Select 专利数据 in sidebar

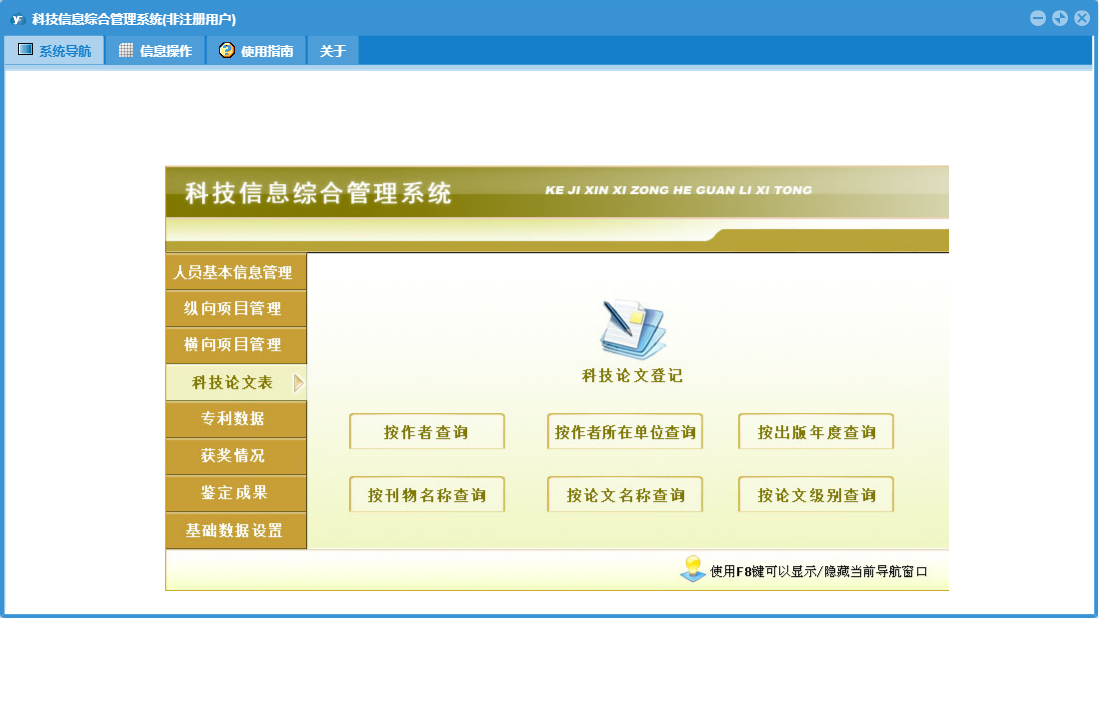coord(236,419)
